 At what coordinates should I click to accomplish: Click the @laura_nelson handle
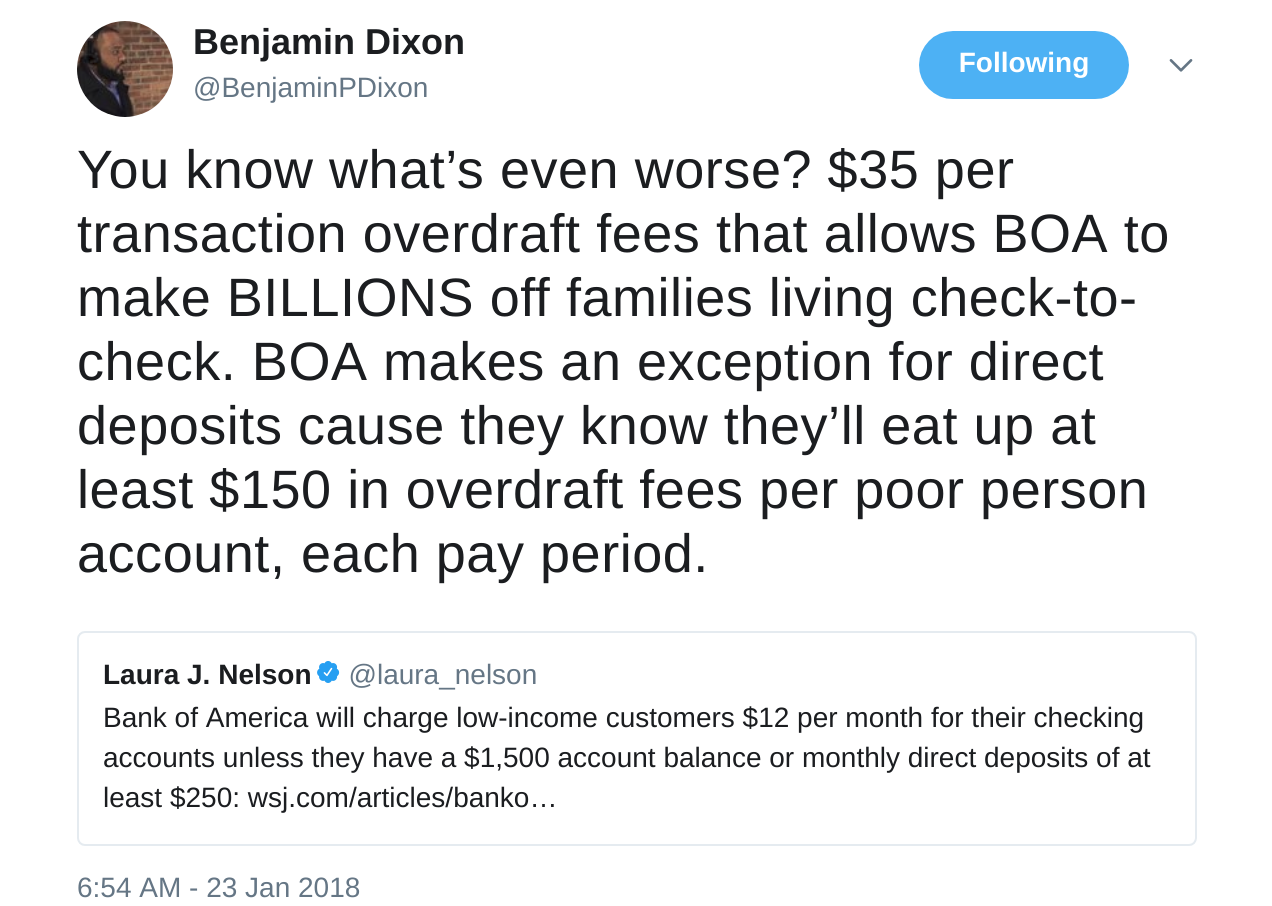pyautogui.click(x=442, y=675)
